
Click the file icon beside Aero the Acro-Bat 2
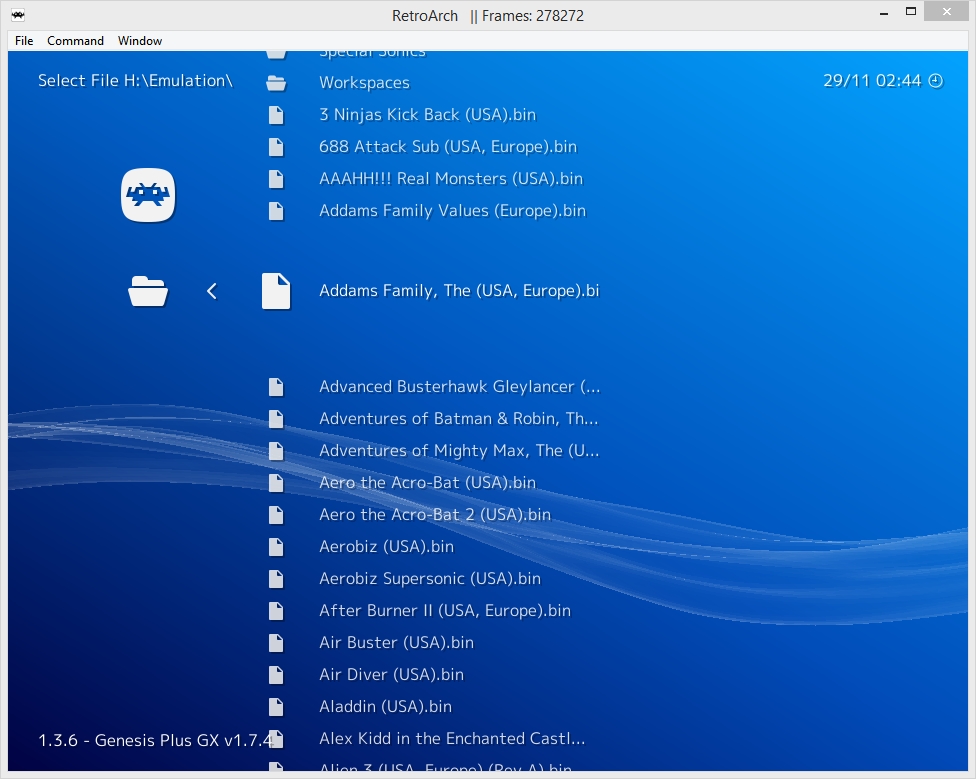[x=276, y=515]
